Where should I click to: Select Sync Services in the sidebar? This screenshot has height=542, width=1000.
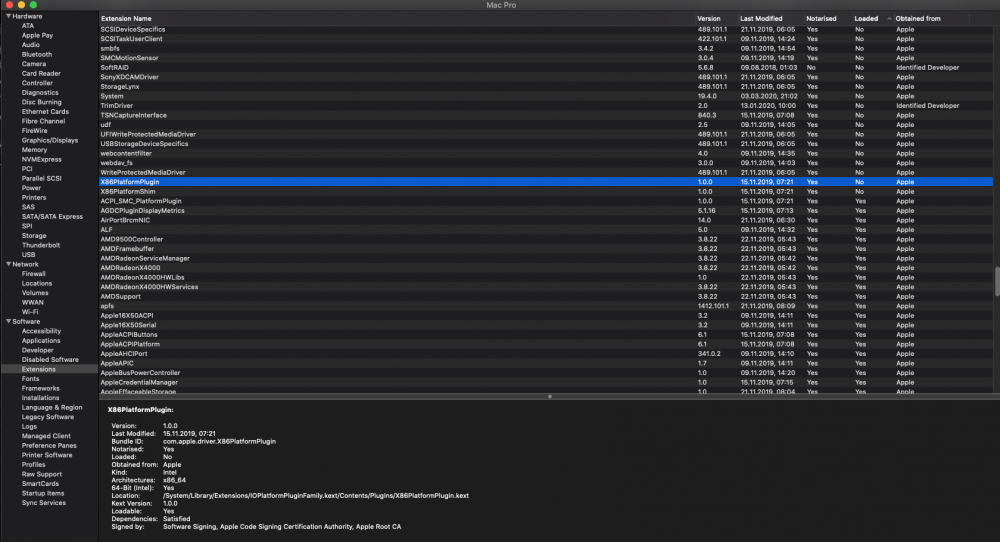43,503
